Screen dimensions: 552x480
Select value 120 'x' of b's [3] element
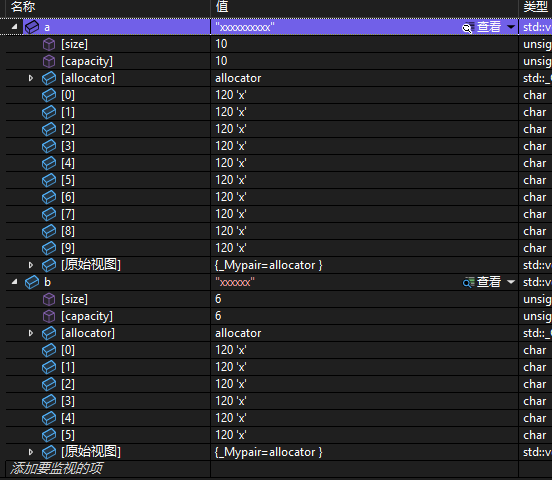click(231, 401)
